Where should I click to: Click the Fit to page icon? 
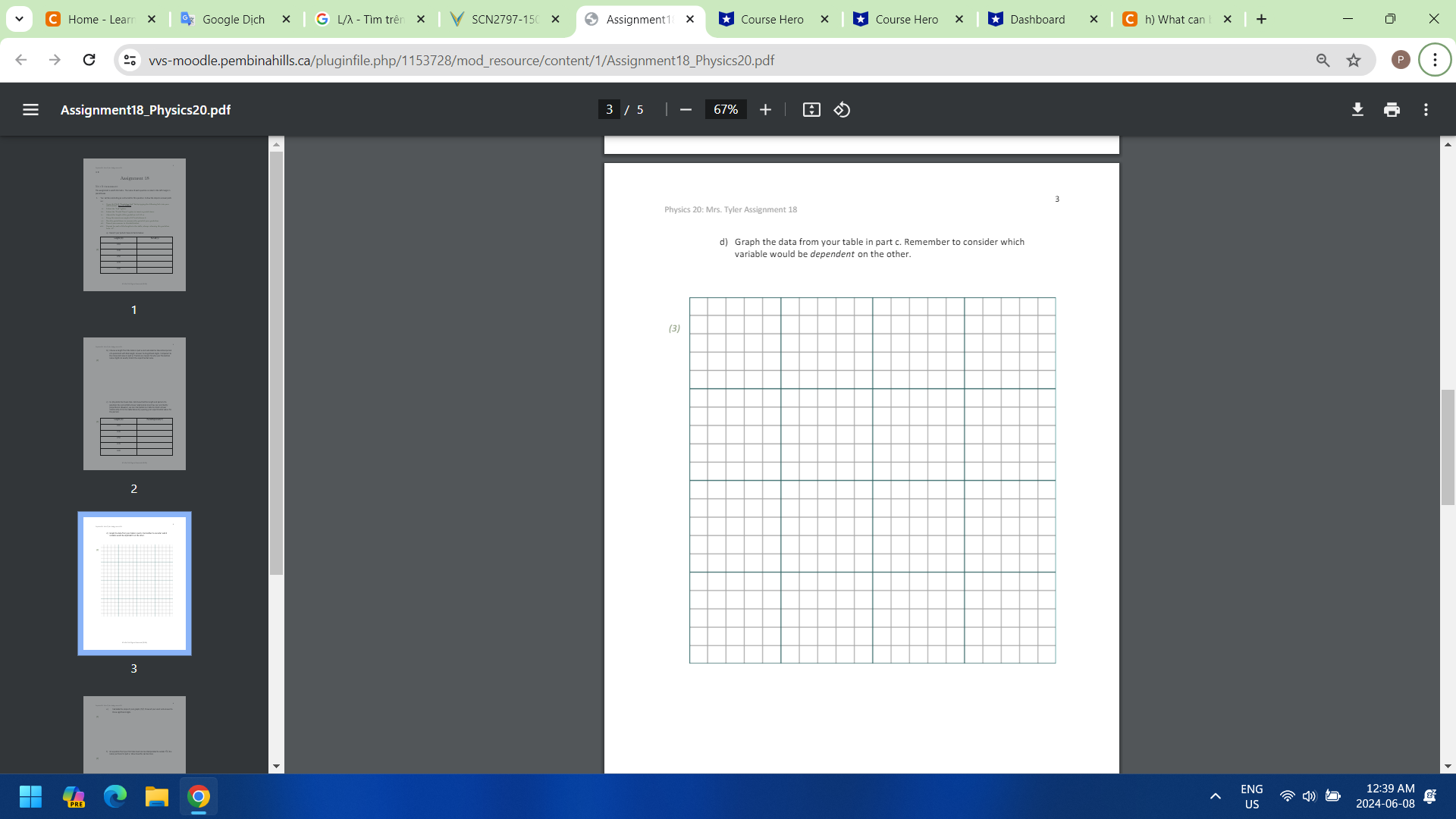coord(811,109)
